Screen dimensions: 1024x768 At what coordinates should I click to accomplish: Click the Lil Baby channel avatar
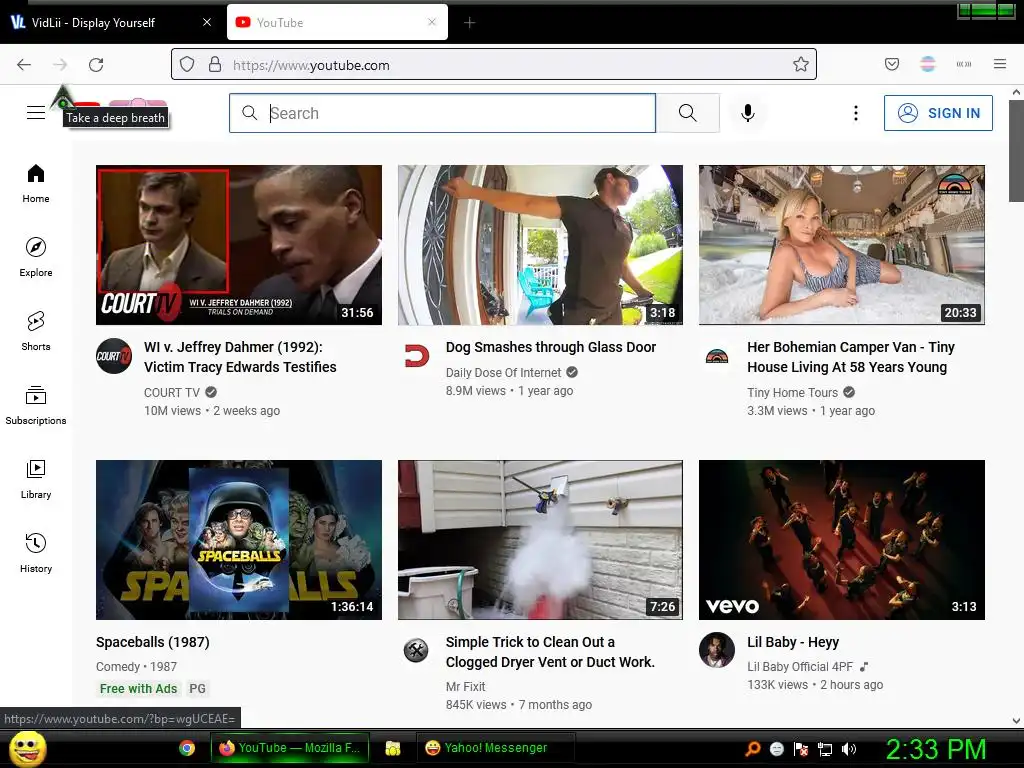point(717,650)
